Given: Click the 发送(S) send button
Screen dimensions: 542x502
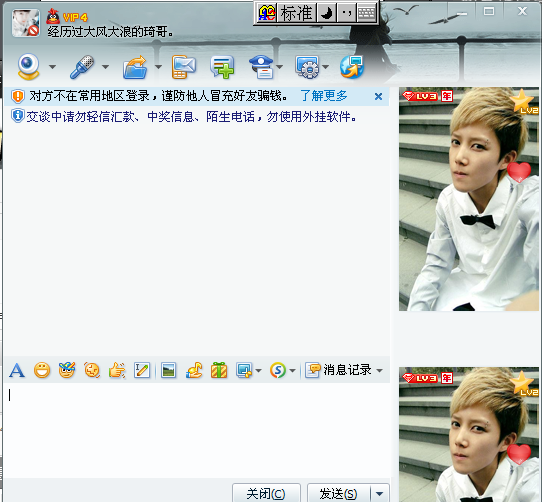Looking at the screenshot, I should point(338,493).
